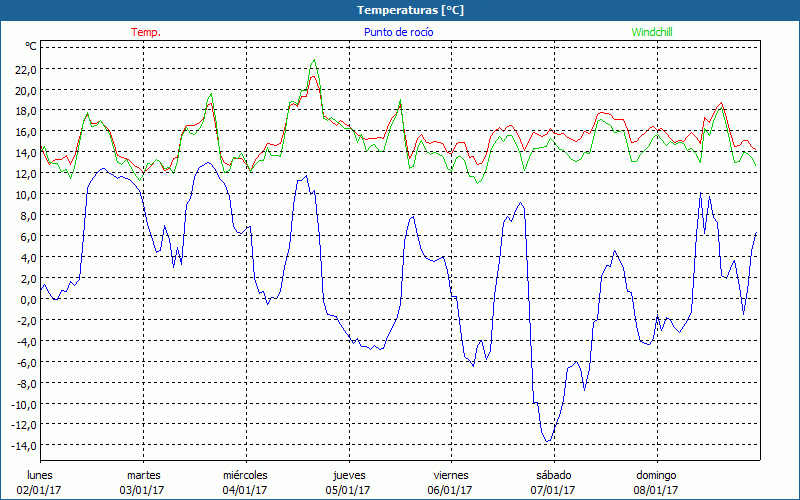
Task: Click the °C unit label on y-axis
Action: coord(31,46)
